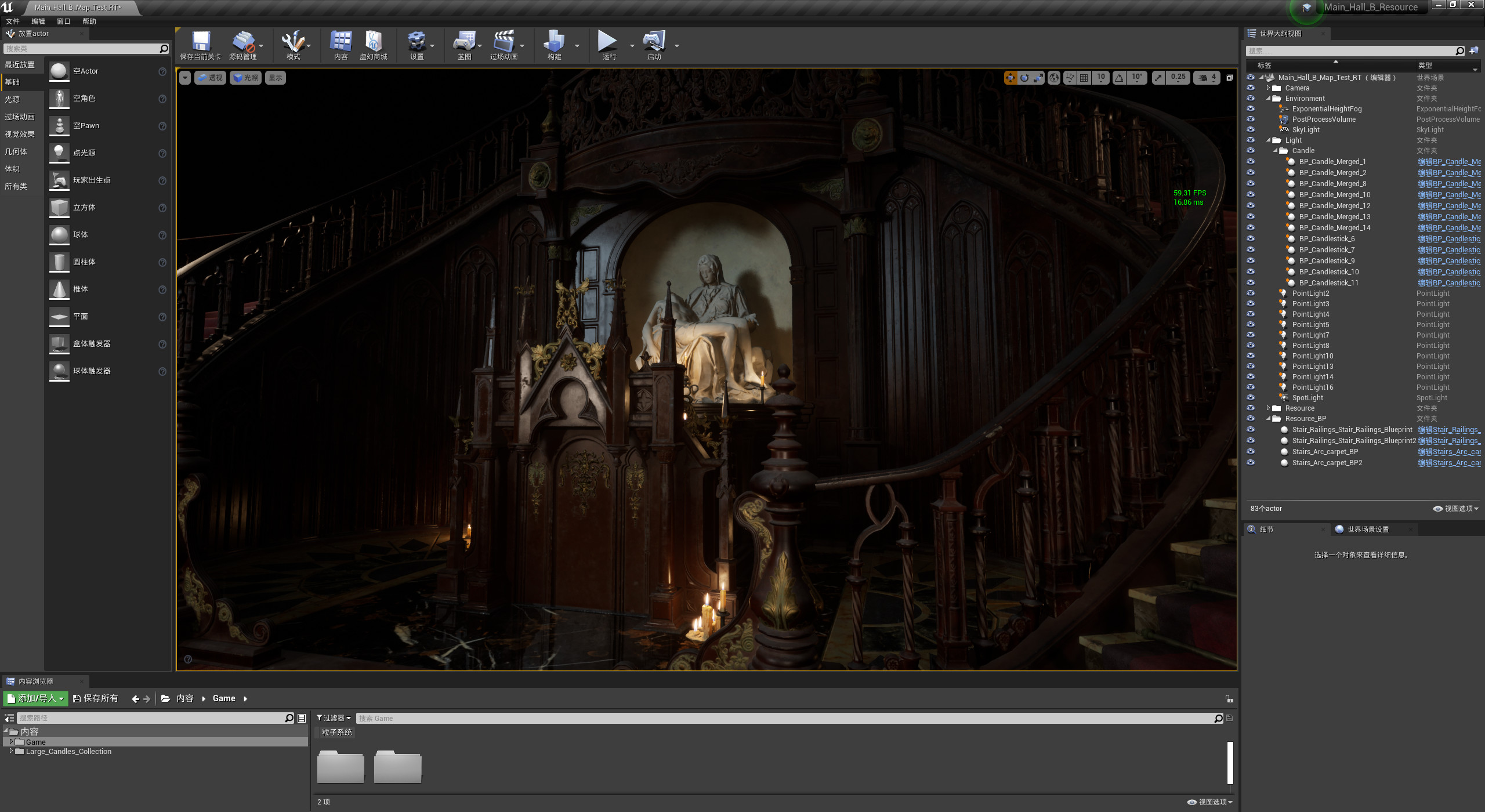Click the Lit (光照) view mode button

click(x=246, y=78)
